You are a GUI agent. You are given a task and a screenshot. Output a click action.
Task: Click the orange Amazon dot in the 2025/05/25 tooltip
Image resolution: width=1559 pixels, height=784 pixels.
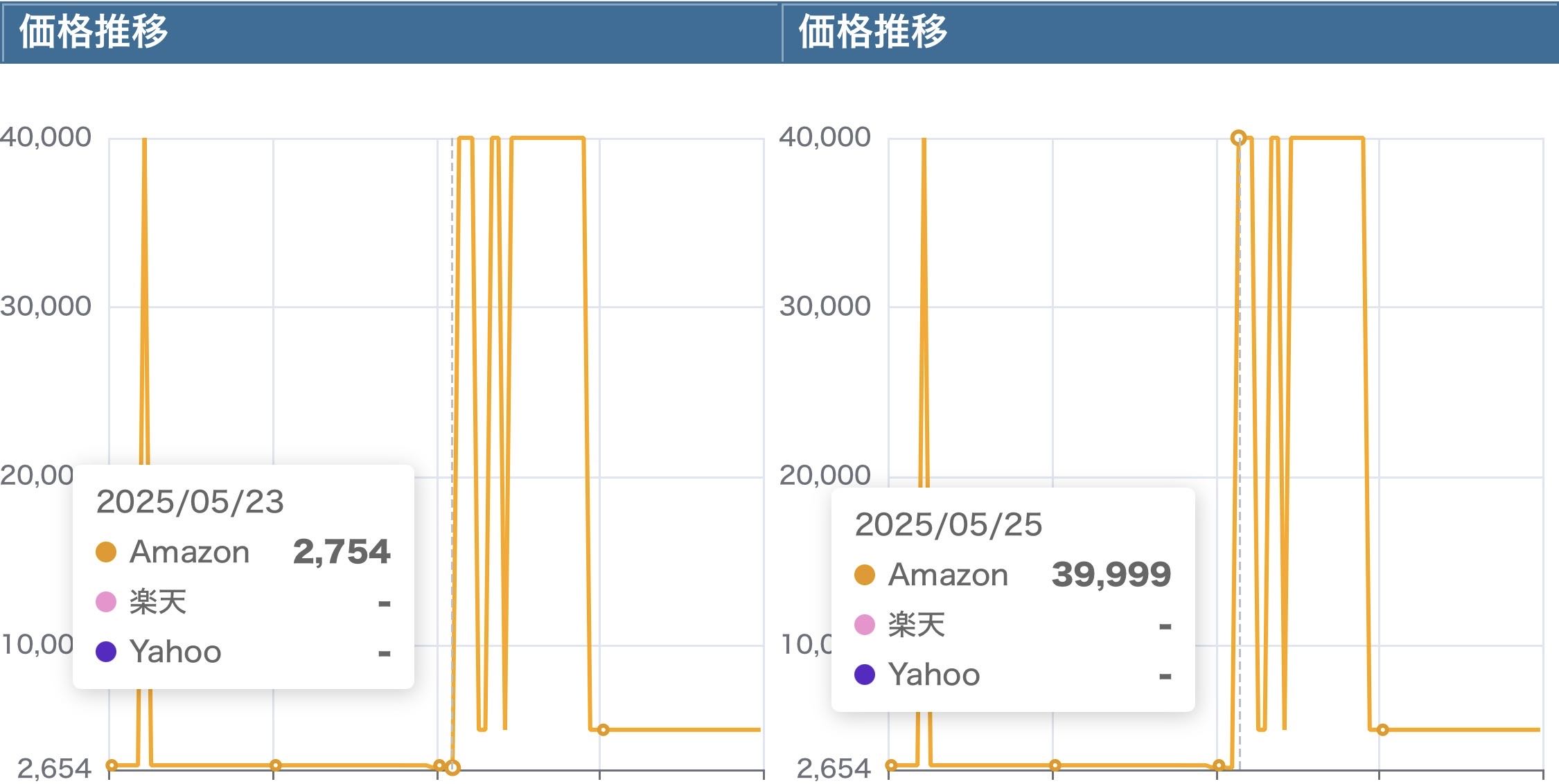(864, 575)
